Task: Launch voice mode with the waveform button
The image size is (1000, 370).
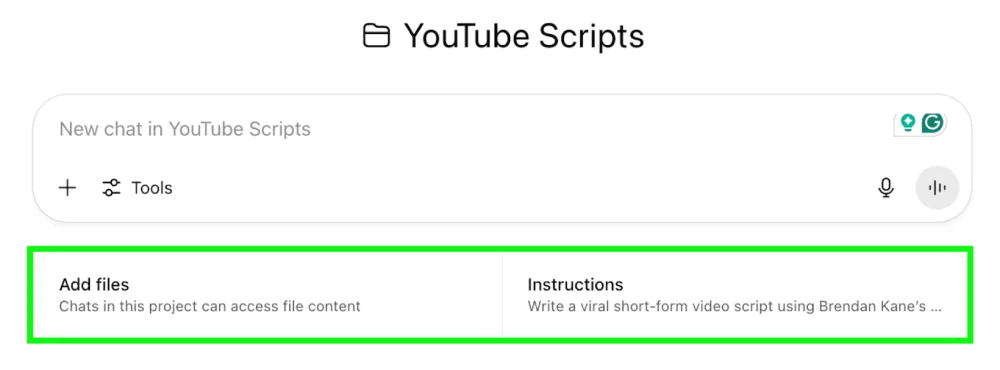Action: [x=937, y=188]
